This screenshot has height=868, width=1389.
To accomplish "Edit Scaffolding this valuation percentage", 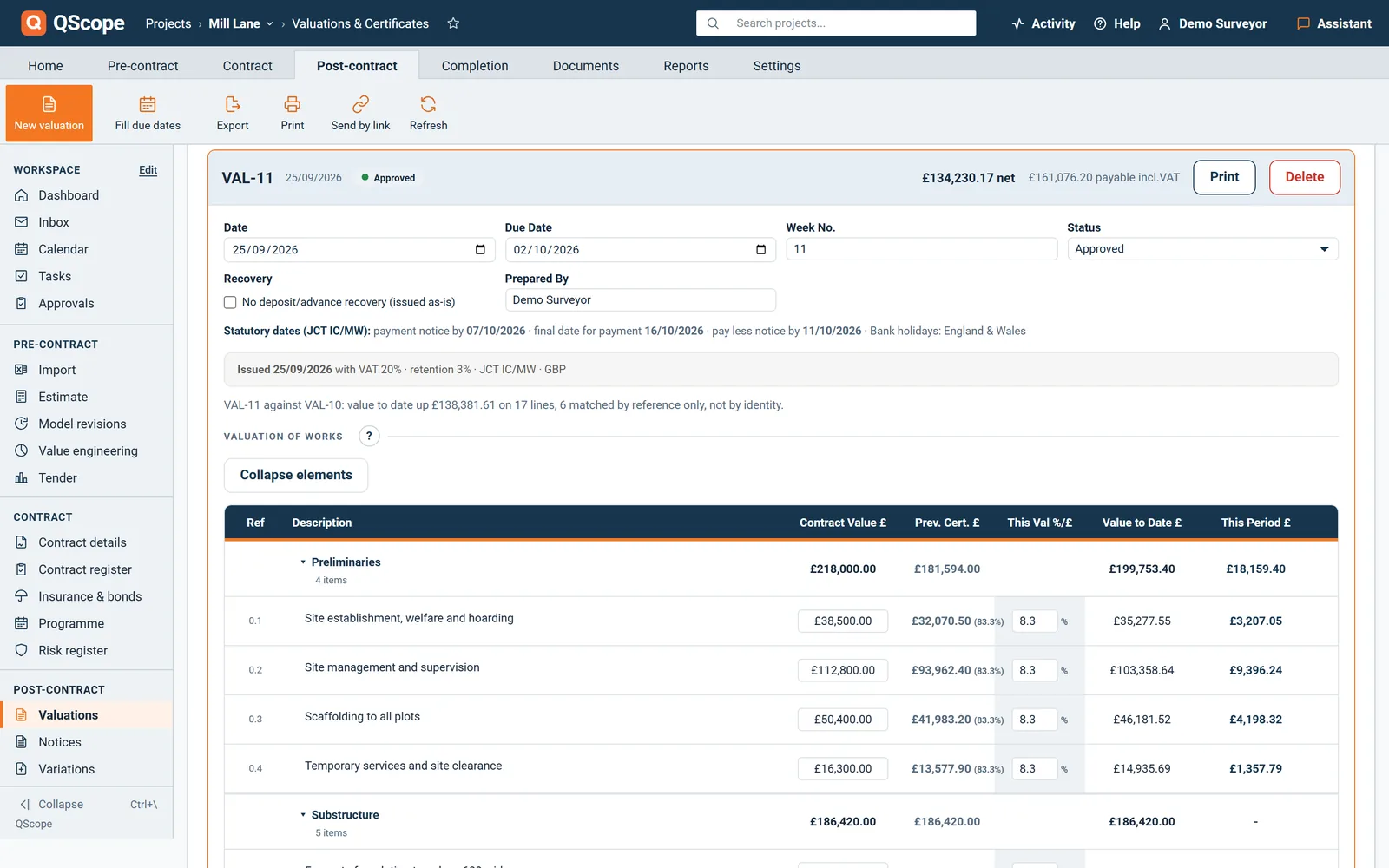I will (x=1035, y=720).
